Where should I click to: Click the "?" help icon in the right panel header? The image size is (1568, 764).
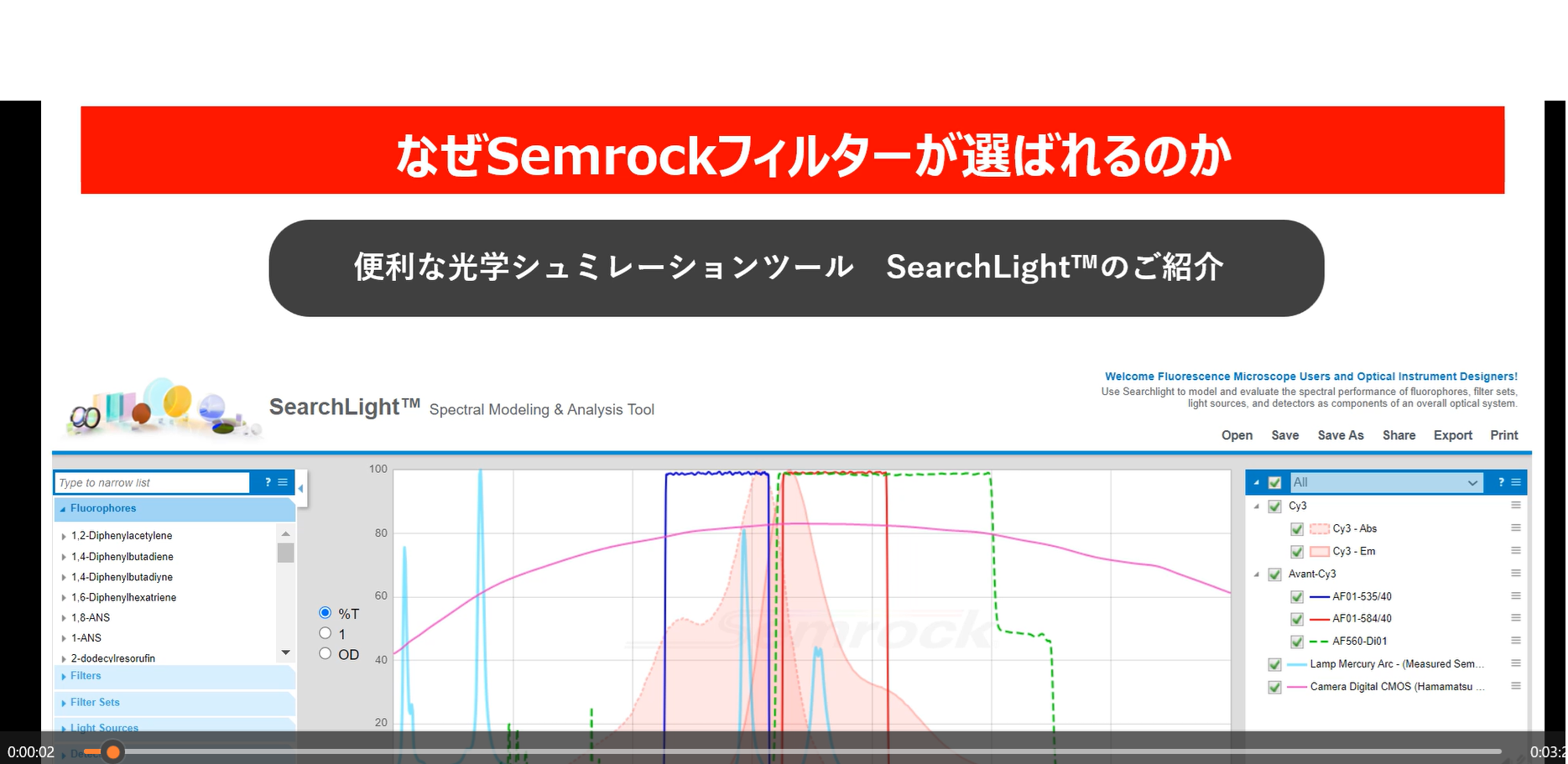tap(1501, 482)
